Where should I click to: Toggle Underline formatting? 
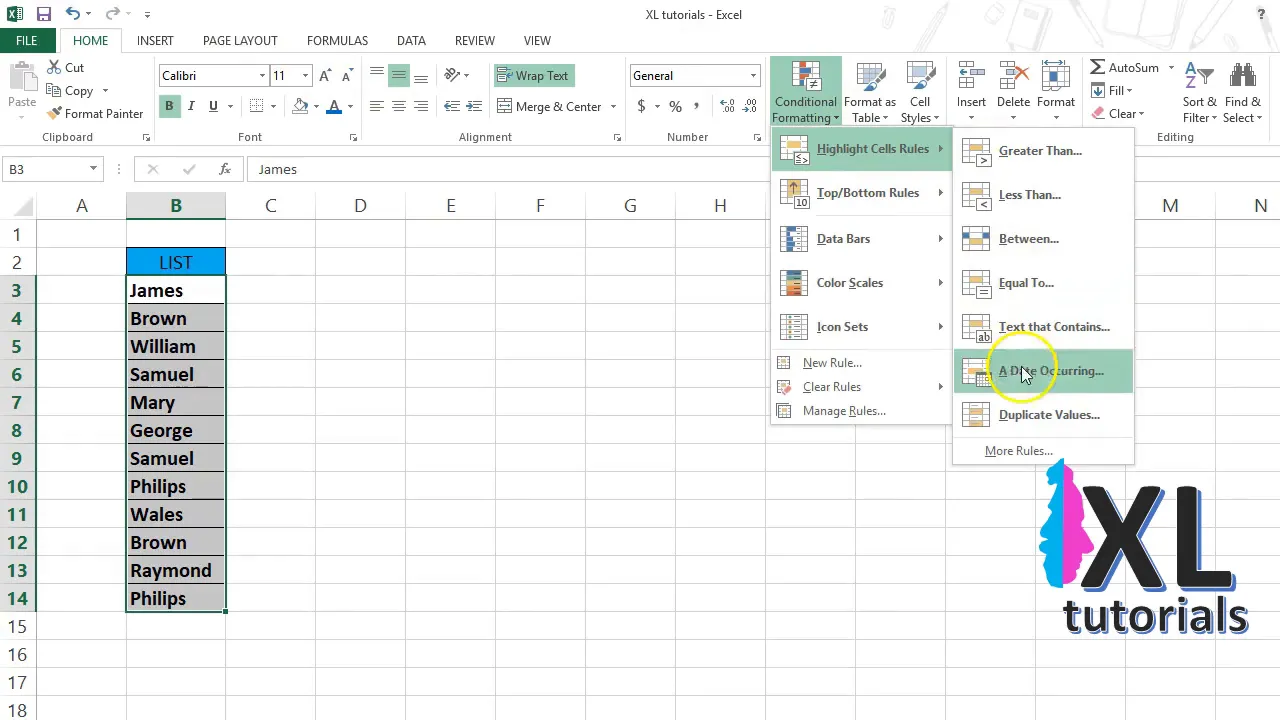click(x=213, y=107)
